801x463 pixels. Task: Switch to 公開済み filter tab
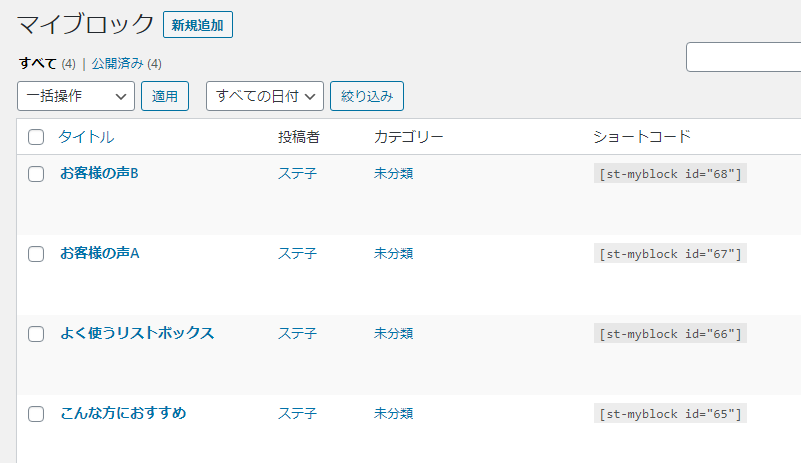(118, 63)
